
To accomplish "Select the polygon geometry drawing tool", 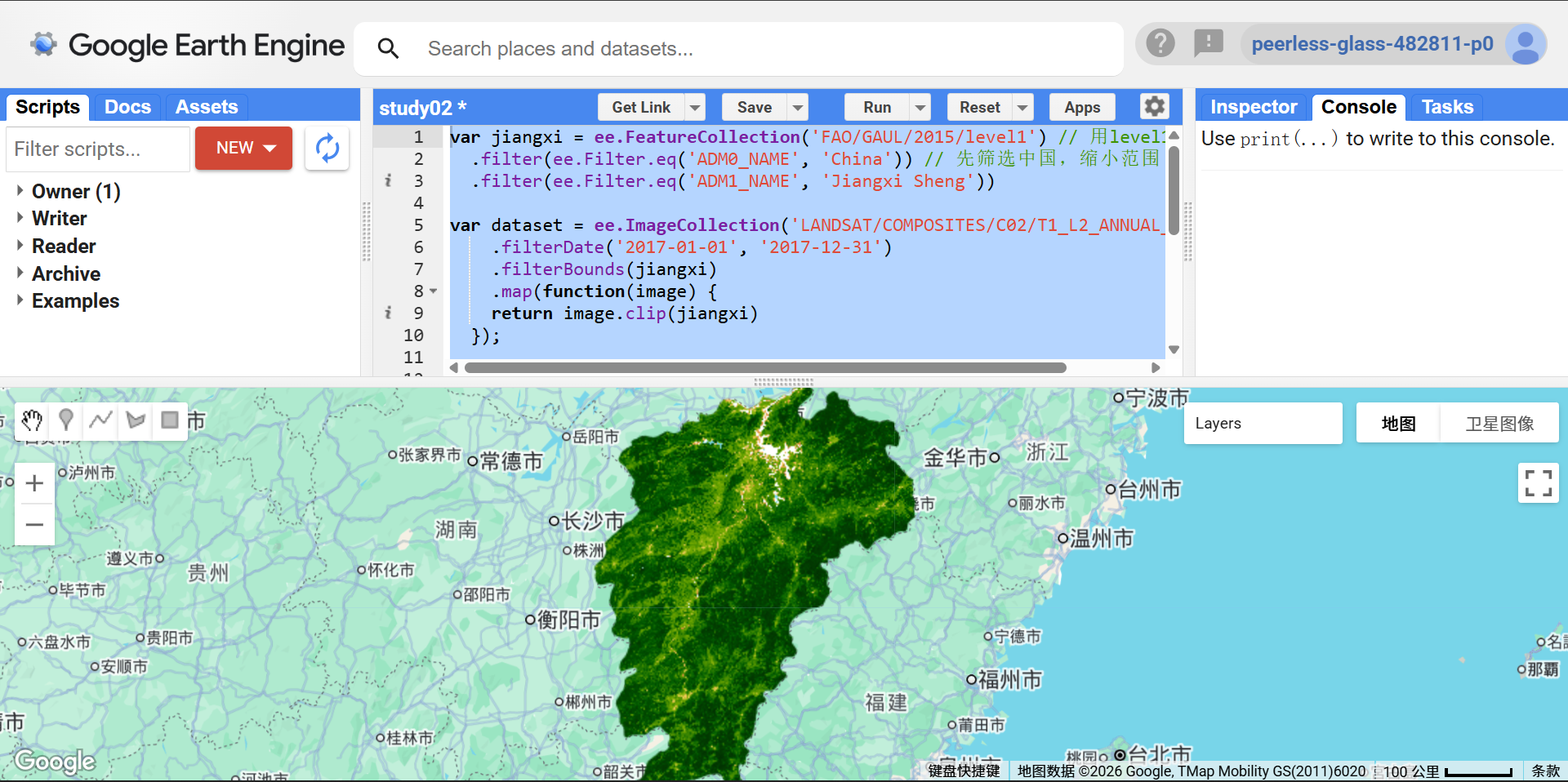I will [x=134, y=420].
